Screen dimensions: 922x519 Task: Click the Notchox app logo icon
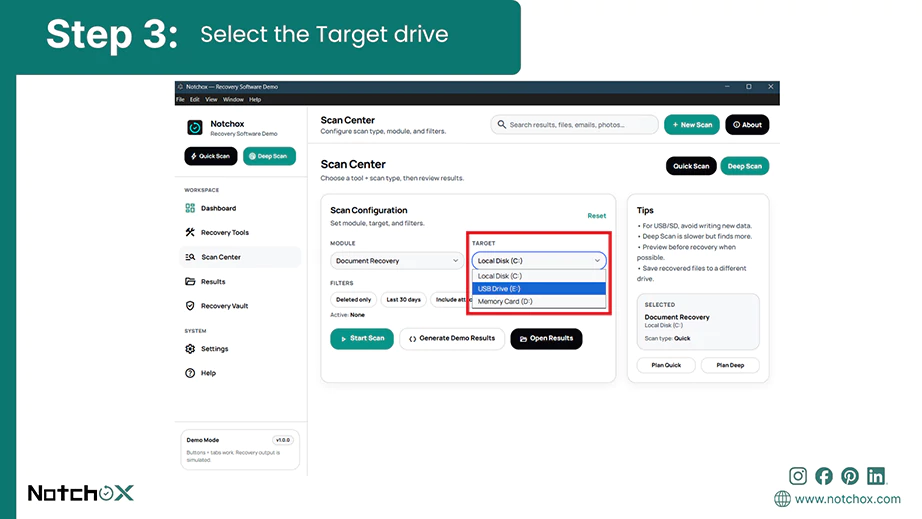point(195,127)
